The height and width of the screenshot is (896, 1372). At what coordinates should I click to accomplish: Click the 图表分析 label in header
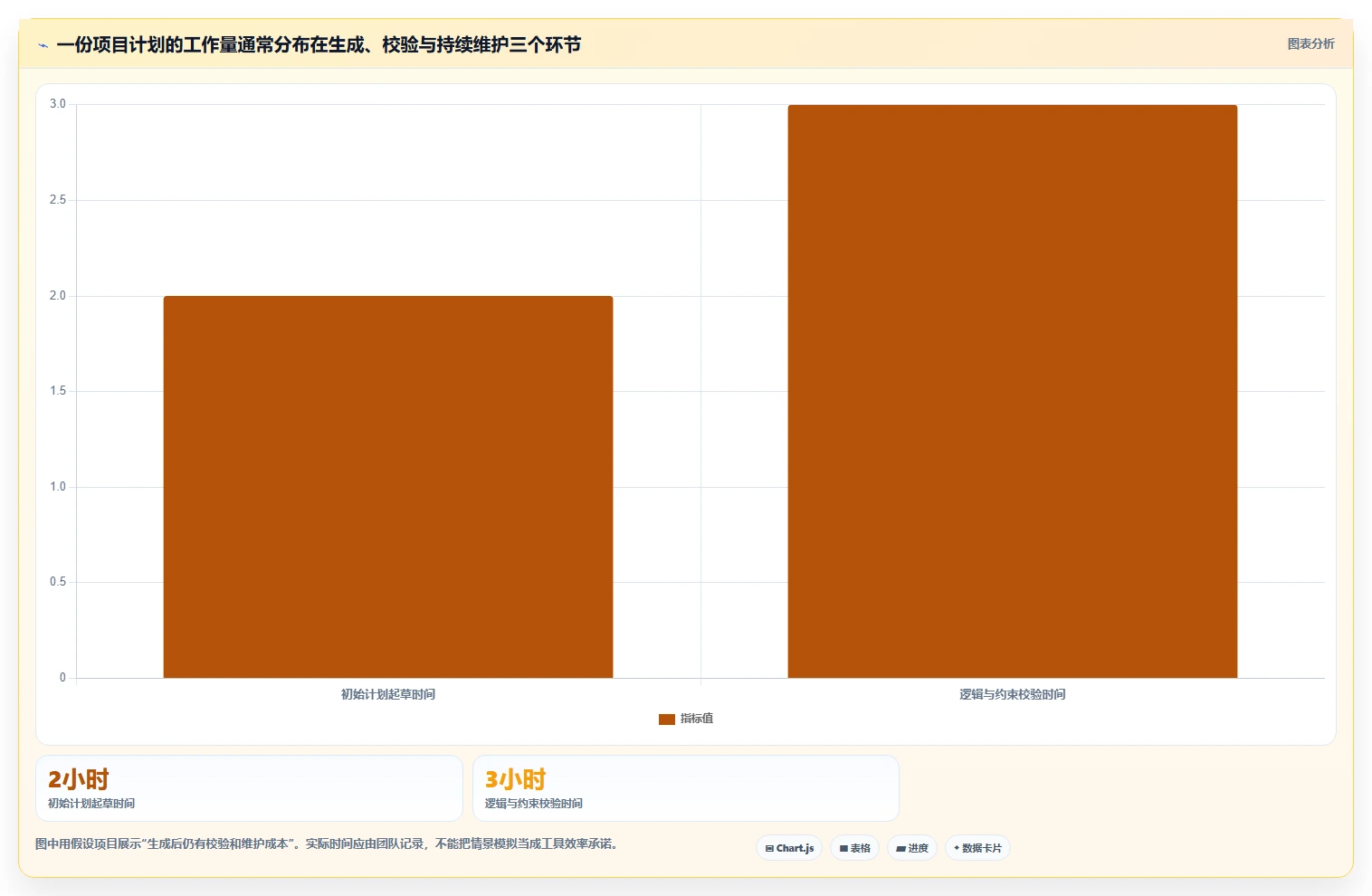pyautogui.click(x=1310, y=43)
